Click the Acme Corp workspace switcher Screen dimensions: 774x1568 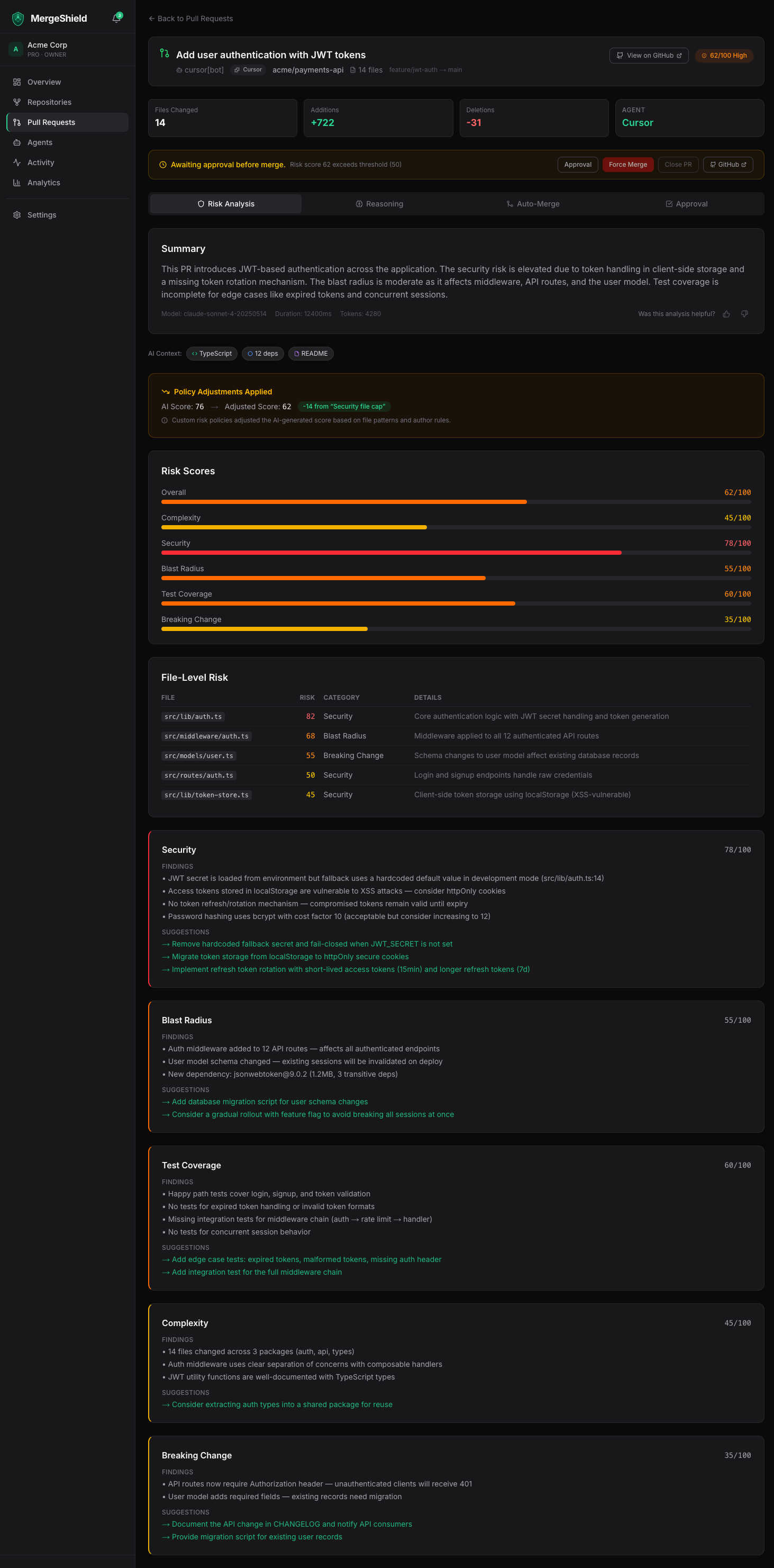point(67,49)
